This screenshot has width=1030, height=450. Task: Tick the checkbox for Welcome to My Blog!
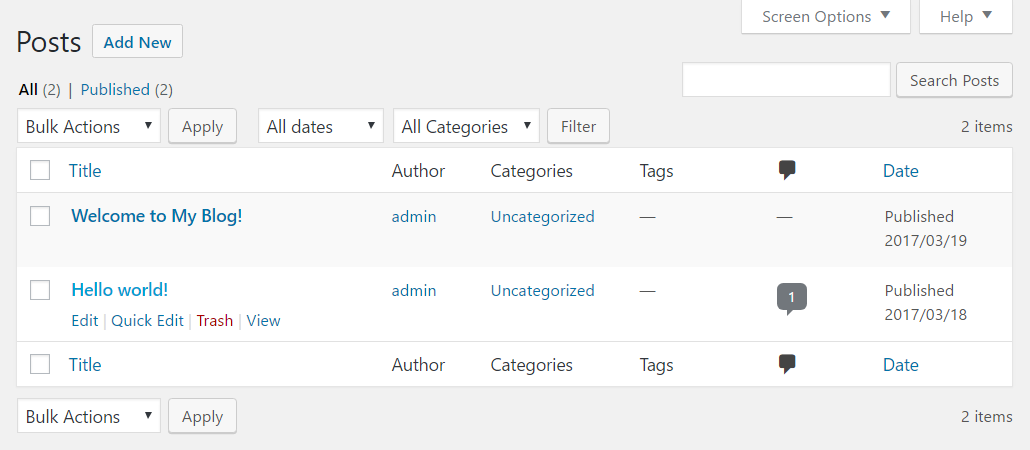40,216
